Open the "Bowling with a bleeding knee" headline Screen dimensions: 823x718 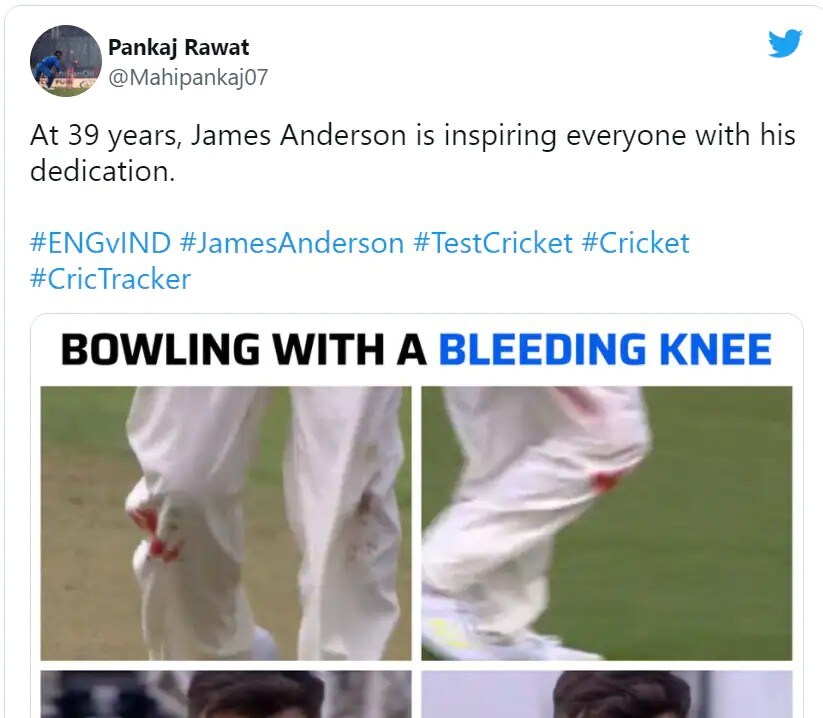point(416,349)
